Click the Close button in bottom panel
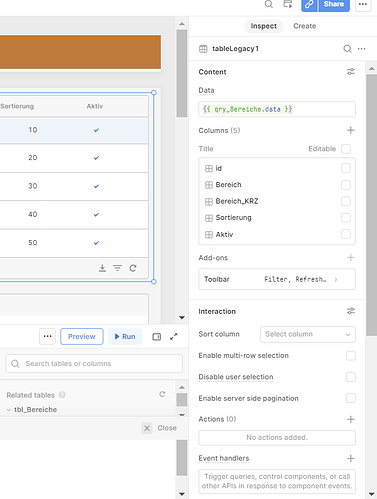Image resolution: width=377 pixels, height=499 pixels. point(159,428)
